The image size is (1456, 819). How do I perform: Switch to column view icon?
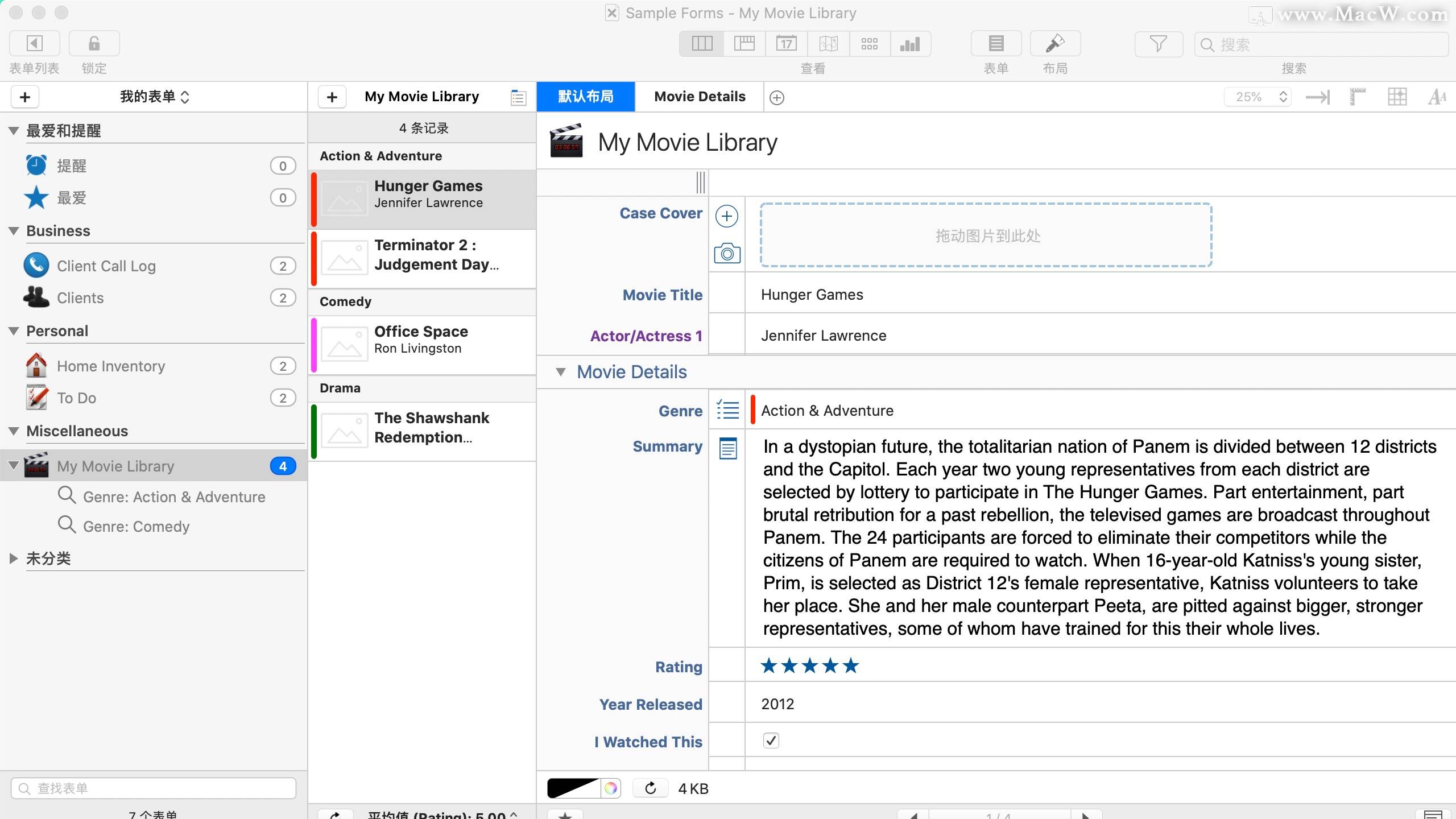(702, 44)
